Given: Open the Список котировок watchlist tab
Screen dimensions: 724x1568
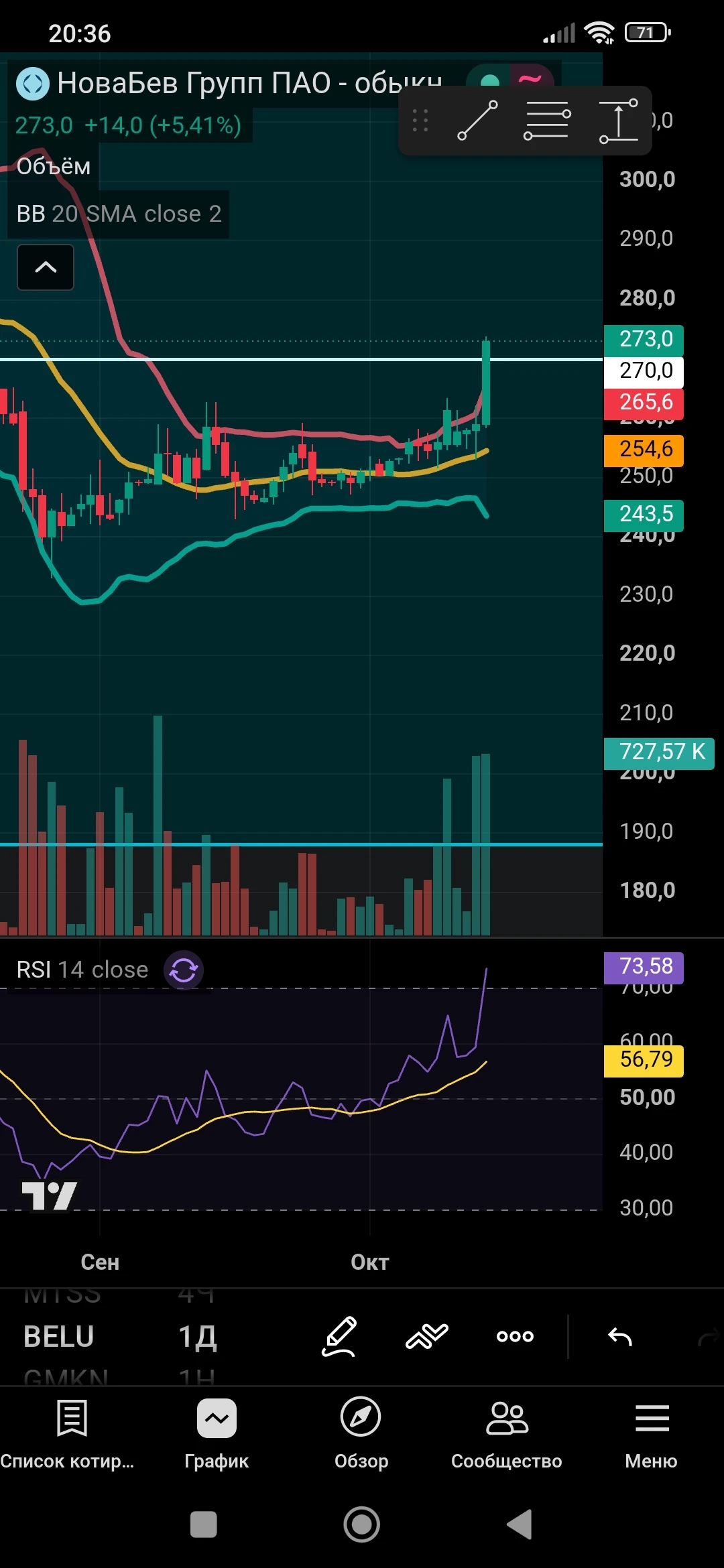Looking at the screenshot, I should [x=68, y=1433].
